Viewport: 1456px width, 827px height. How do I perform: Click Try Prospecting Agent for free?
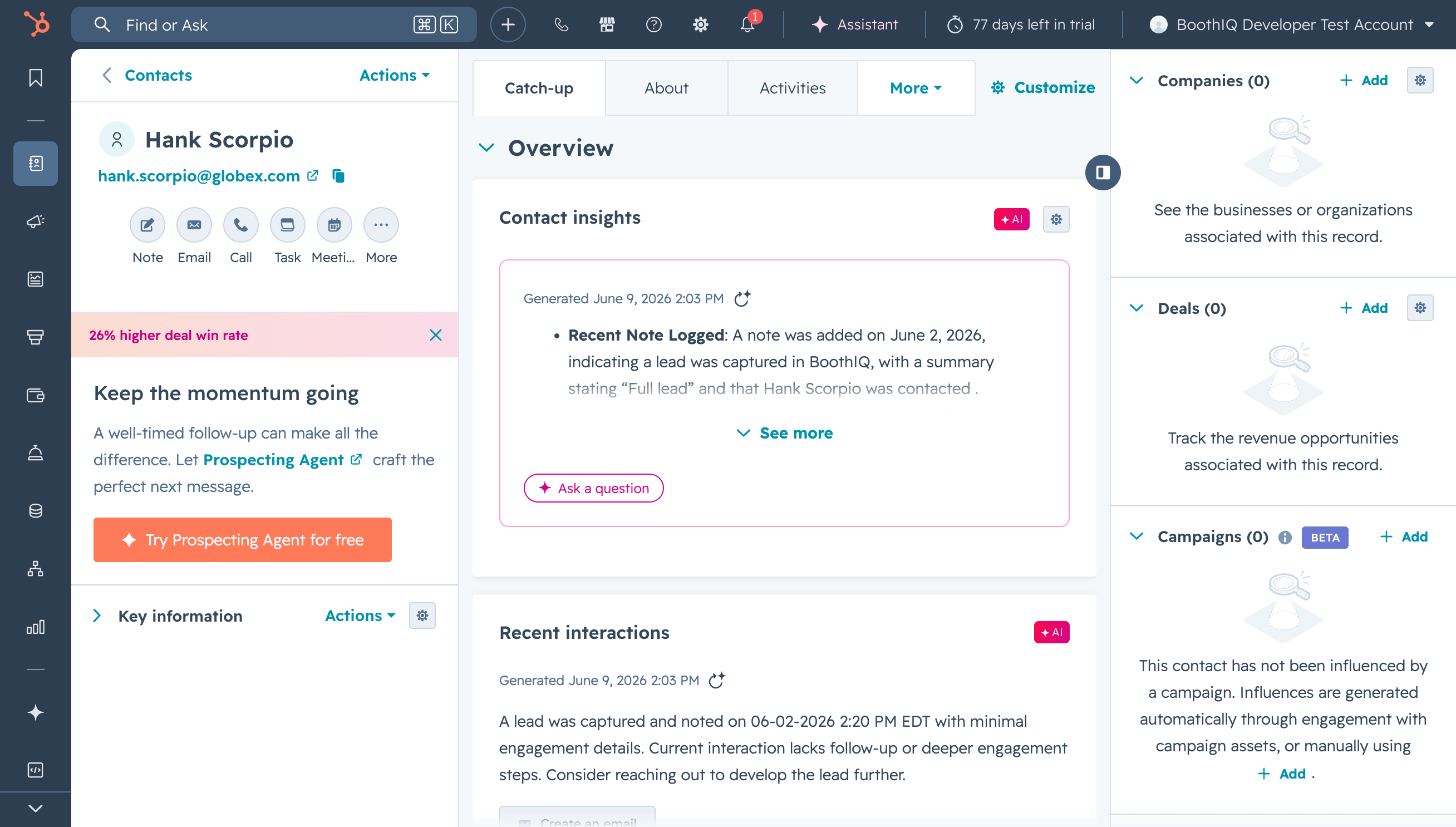tap(243, 540)
